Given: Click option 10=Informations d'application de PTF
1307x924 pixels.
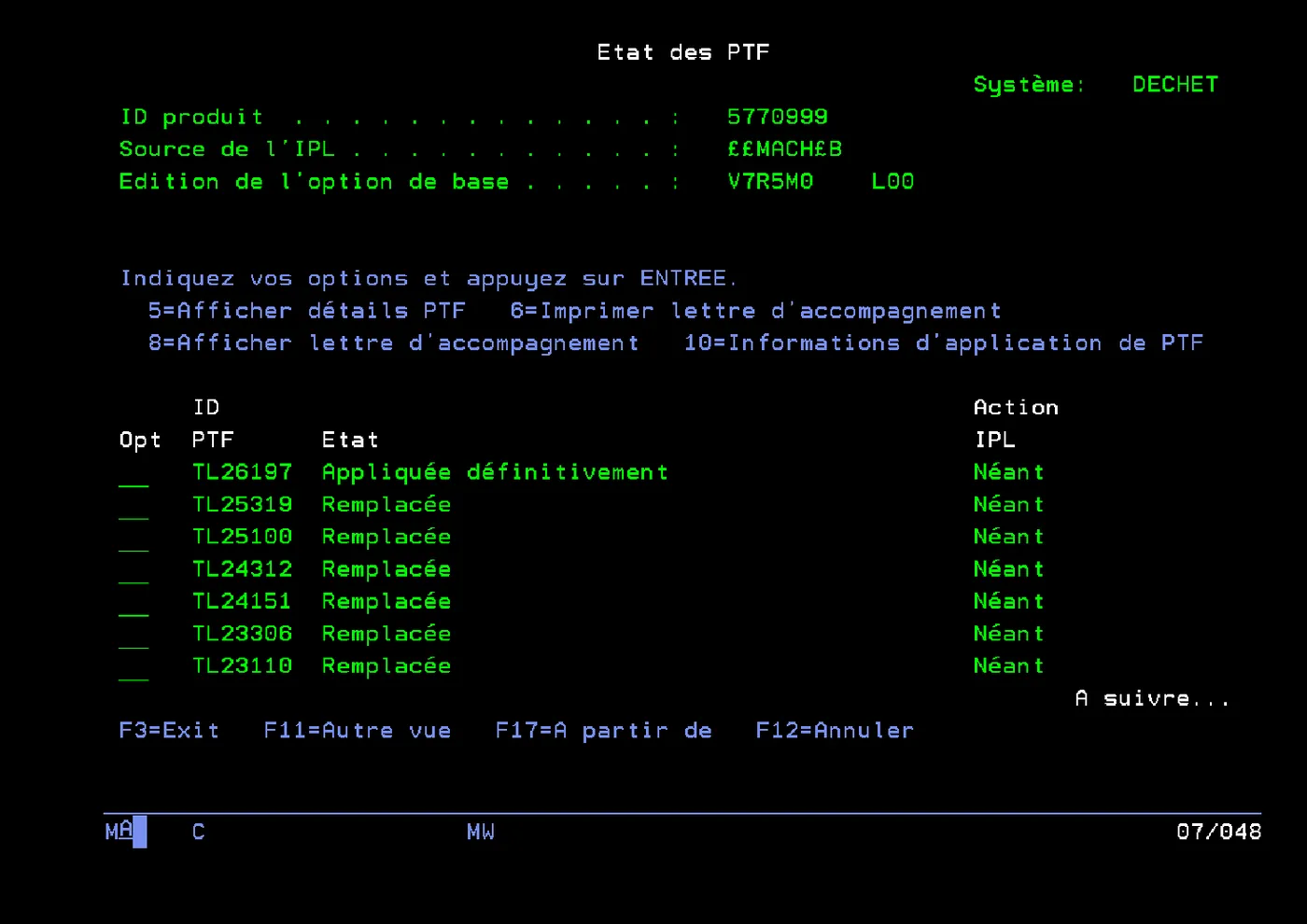Looking at the screenshot, I should click(944, 344).
